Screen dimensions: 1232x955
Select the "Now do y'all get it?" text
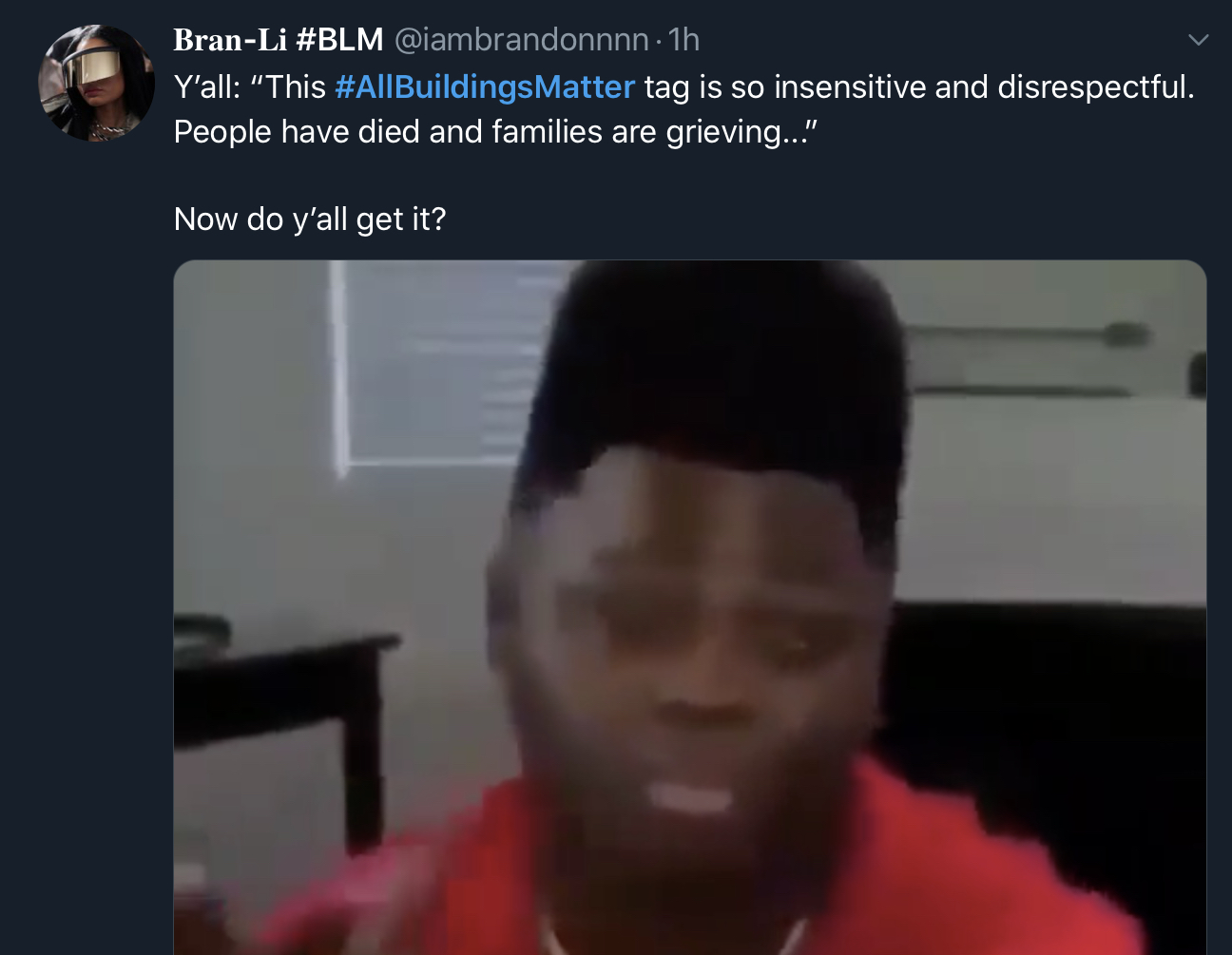tap(310, 220)
